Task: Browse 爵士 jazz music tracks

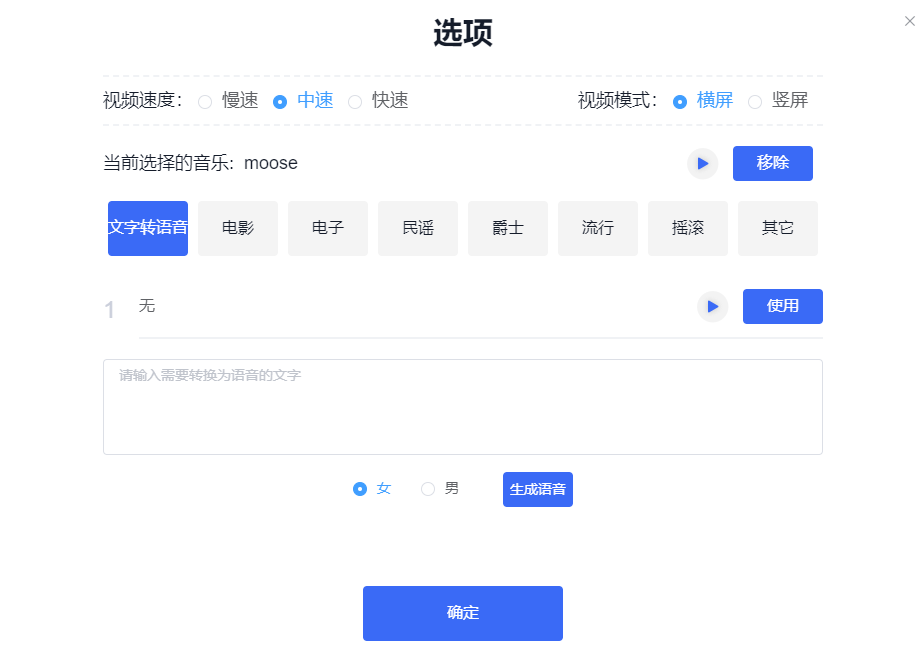Action: tap(507, 228)
